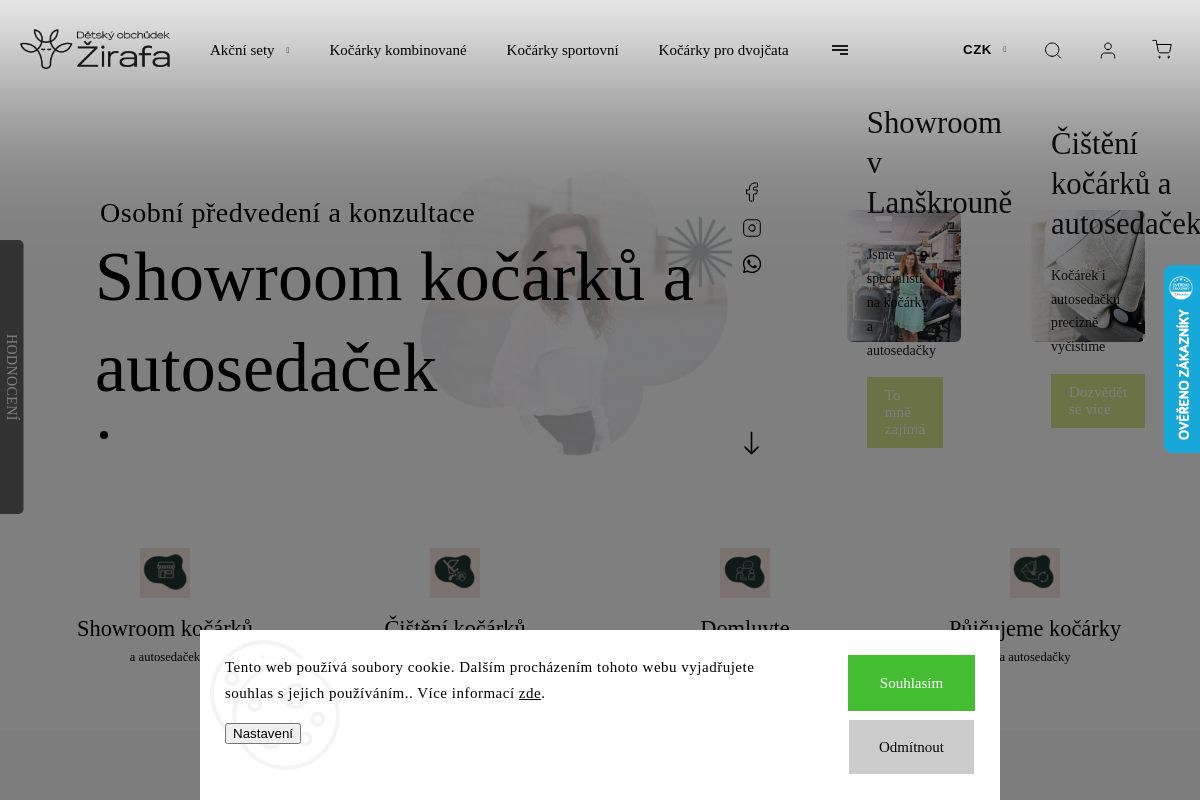This screenshot has width=1200, height=800.
Task: Click 'Osobní předvedení a konzultace' subtitle
Action: (287, 213)
